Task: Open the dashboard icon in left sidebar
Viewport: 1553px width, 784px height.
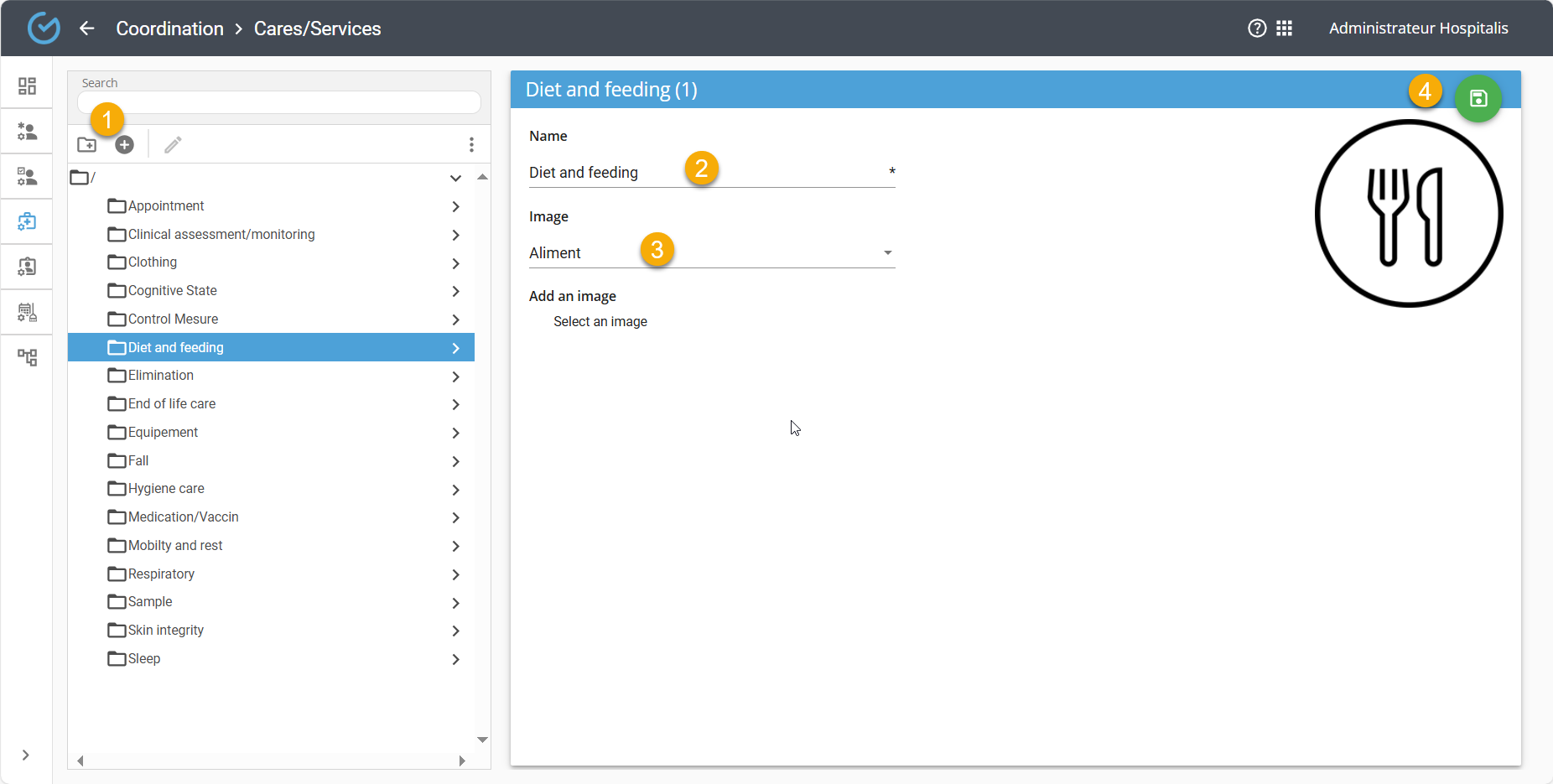Action: pyautogui.click(x=27, y=86)
